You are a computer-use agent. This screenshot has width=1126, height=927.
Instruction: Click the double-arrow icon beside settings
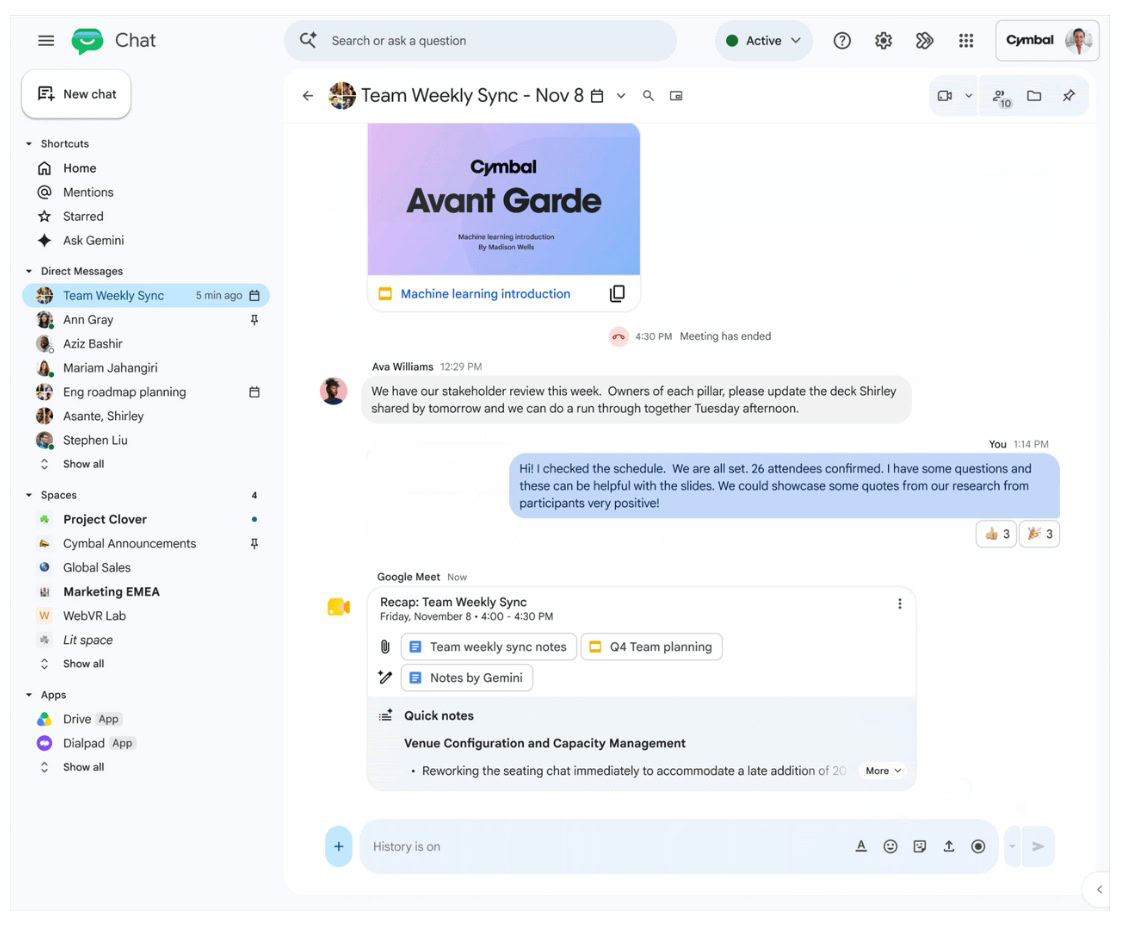point(924,41)
